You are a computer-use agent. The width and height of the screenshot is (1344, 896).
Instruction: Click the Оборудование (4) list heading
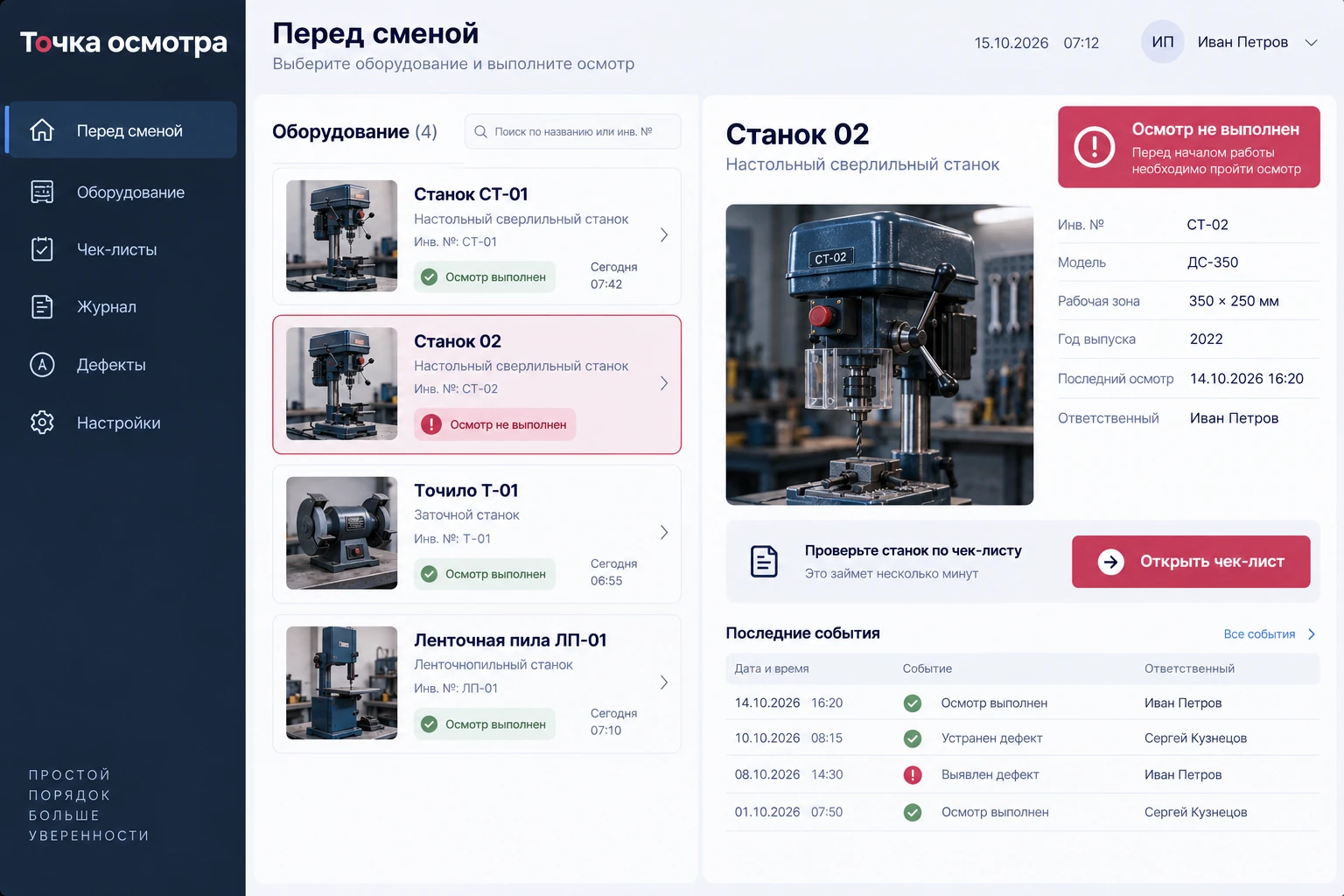tap(354, 131)
